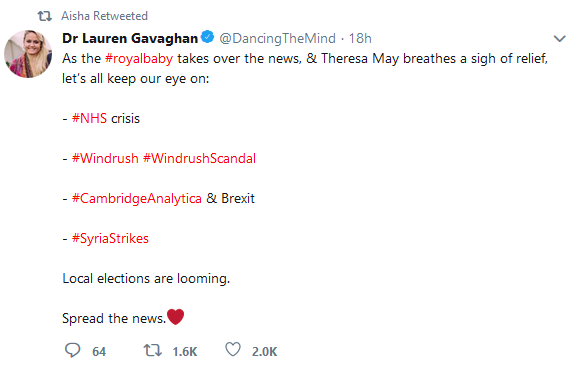Click the 18h timestamp
This screenshot has width=579, height=365.
[360, 38]
